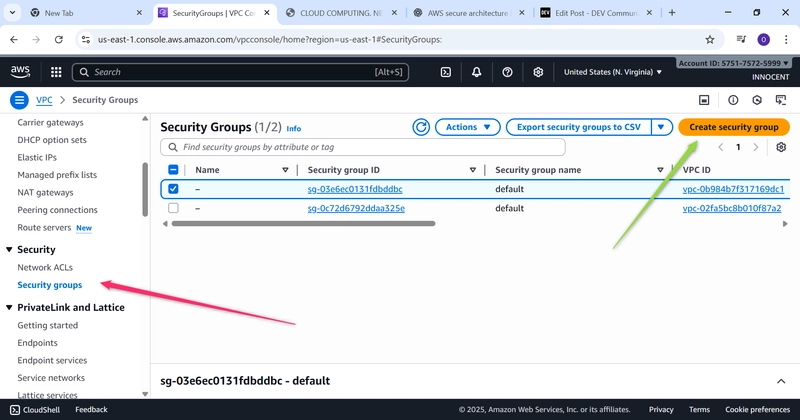The height and width of the screenshot is (420, 800).
Task: Open NAT gateways in sidebar
Action: 45,192
